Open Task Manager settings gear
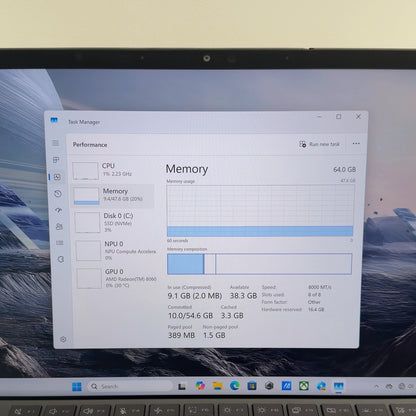This screenshot has width=416, height=416. (x=63, y=339)
